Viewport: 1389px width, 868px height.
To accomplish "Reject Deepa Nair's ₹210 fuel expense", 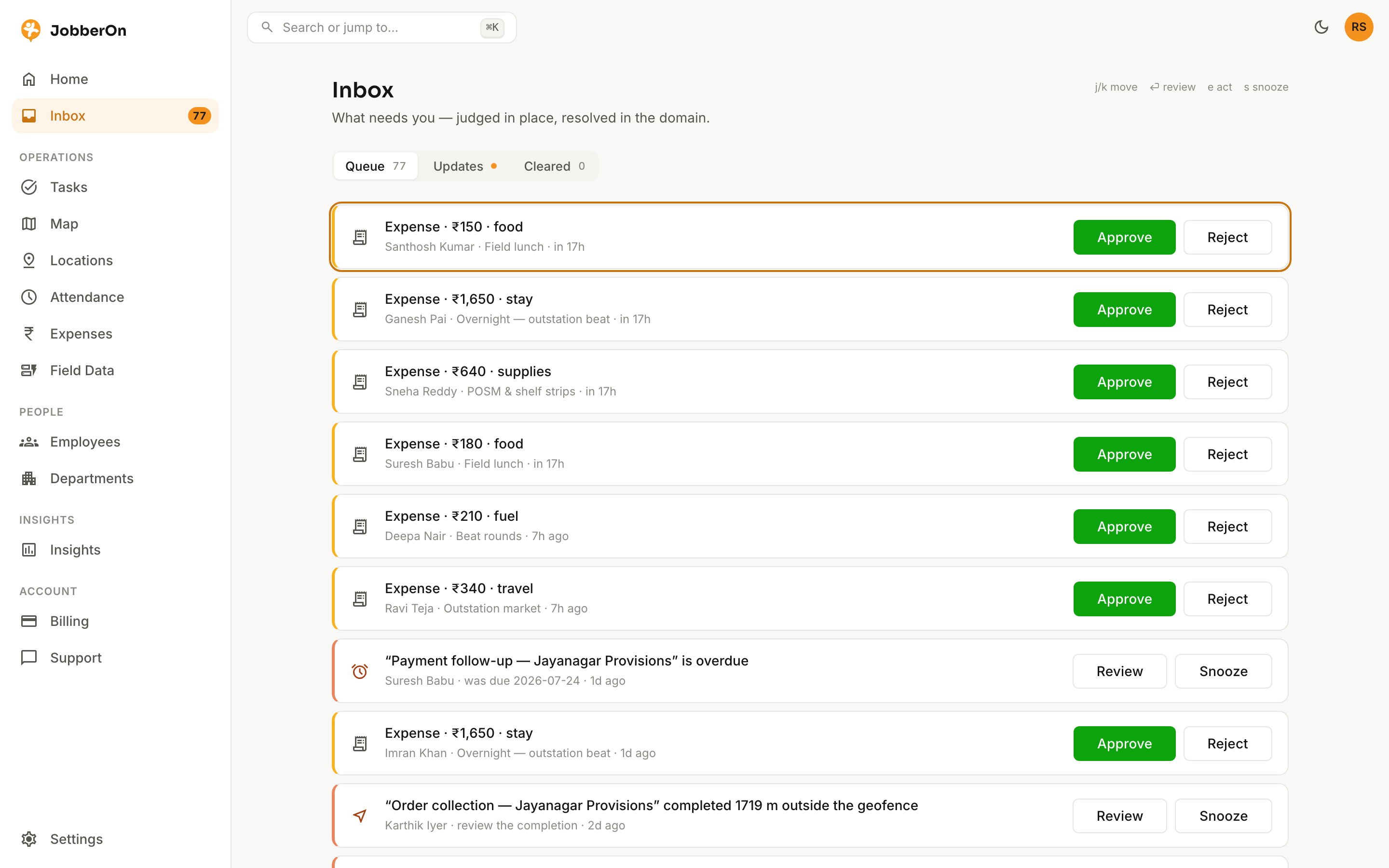I will point(1228,527).
